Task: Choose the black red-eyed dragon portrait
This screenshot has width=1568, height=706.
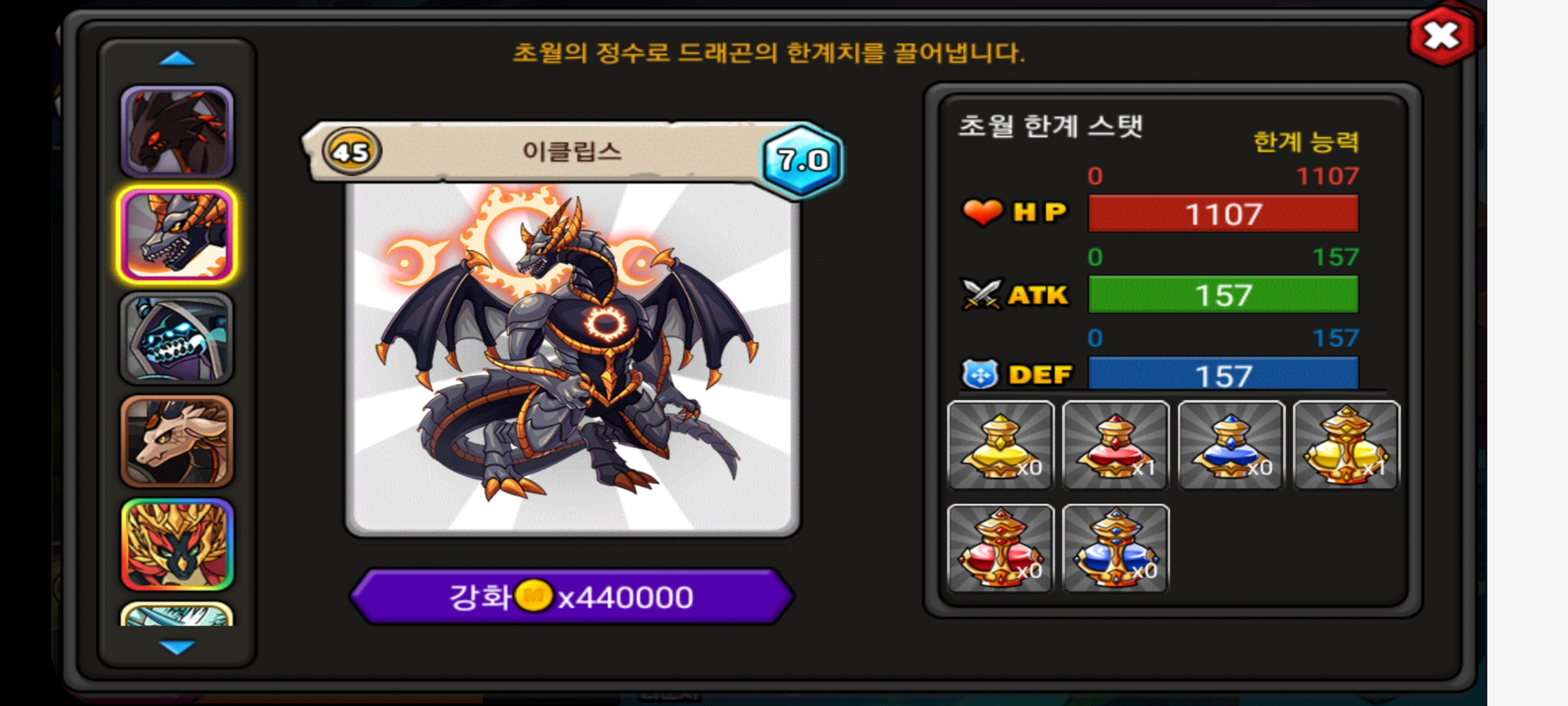Action: coord(177,132)
